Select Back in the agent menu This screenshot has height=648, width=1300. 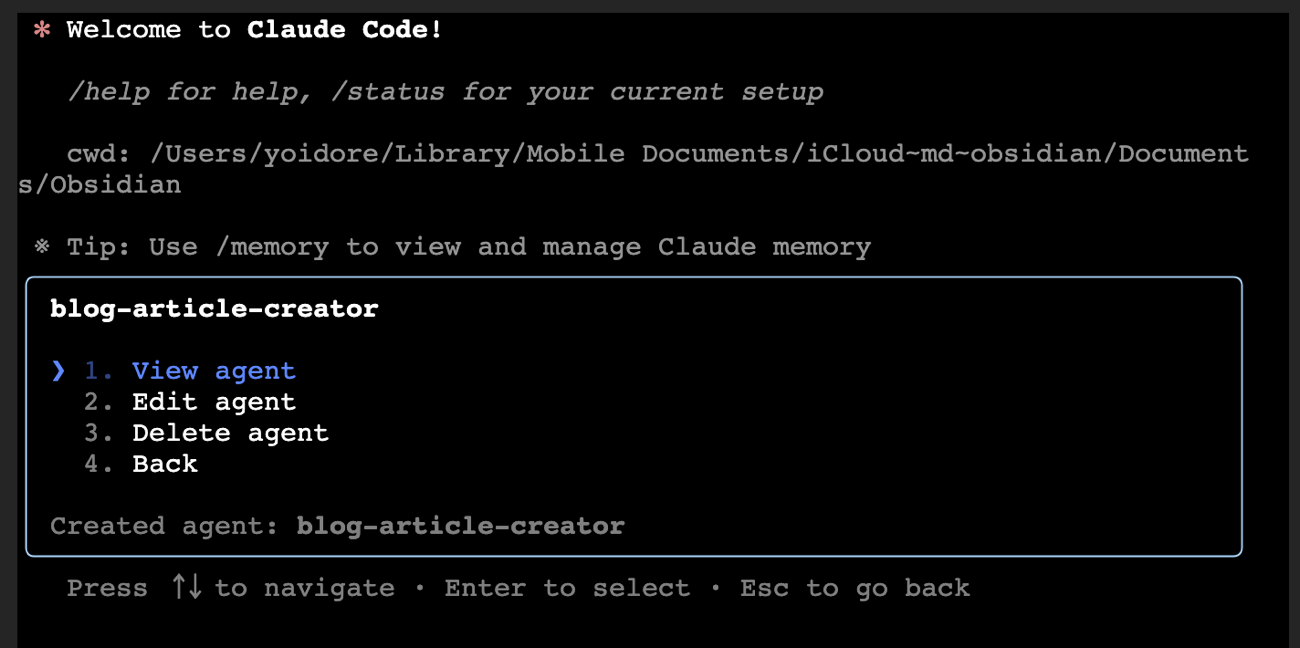pos(164,464)
